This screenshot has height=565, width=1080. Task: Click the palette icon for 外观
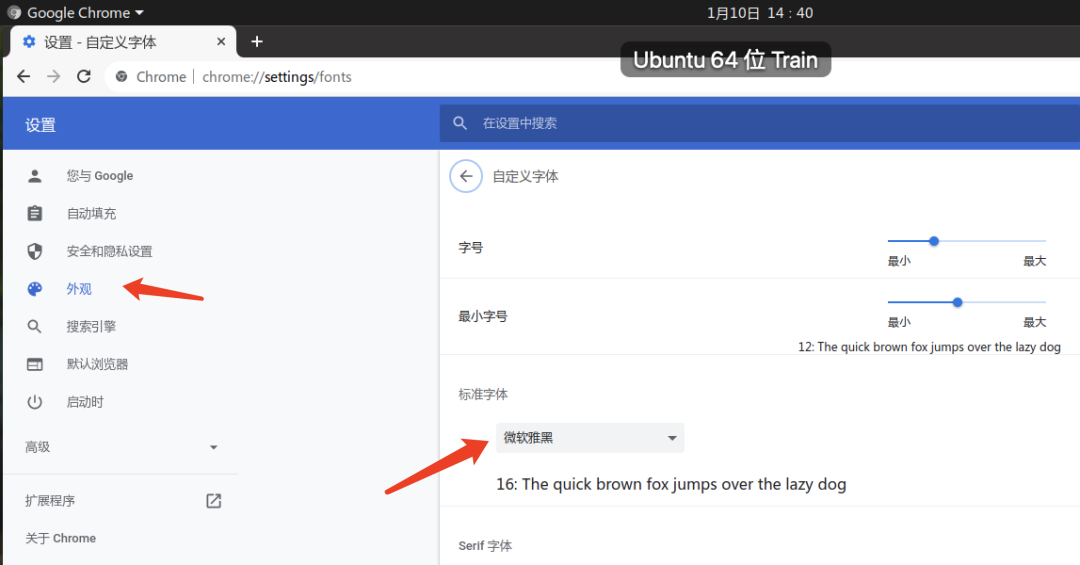click(x=34, y=289)
